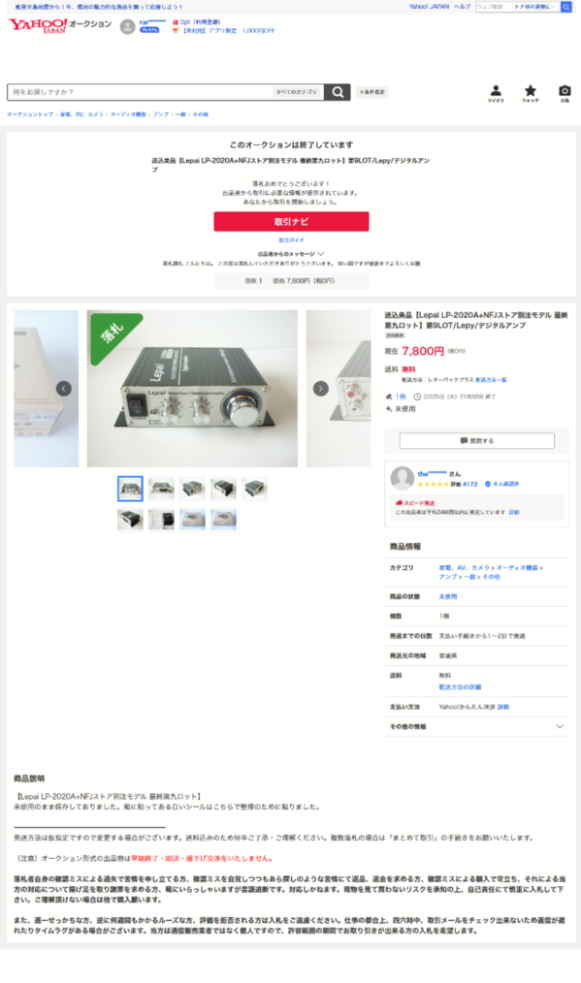Expand the seller message chevron
The height and width of the screenshot is (983, 581).
pos(322,254)
